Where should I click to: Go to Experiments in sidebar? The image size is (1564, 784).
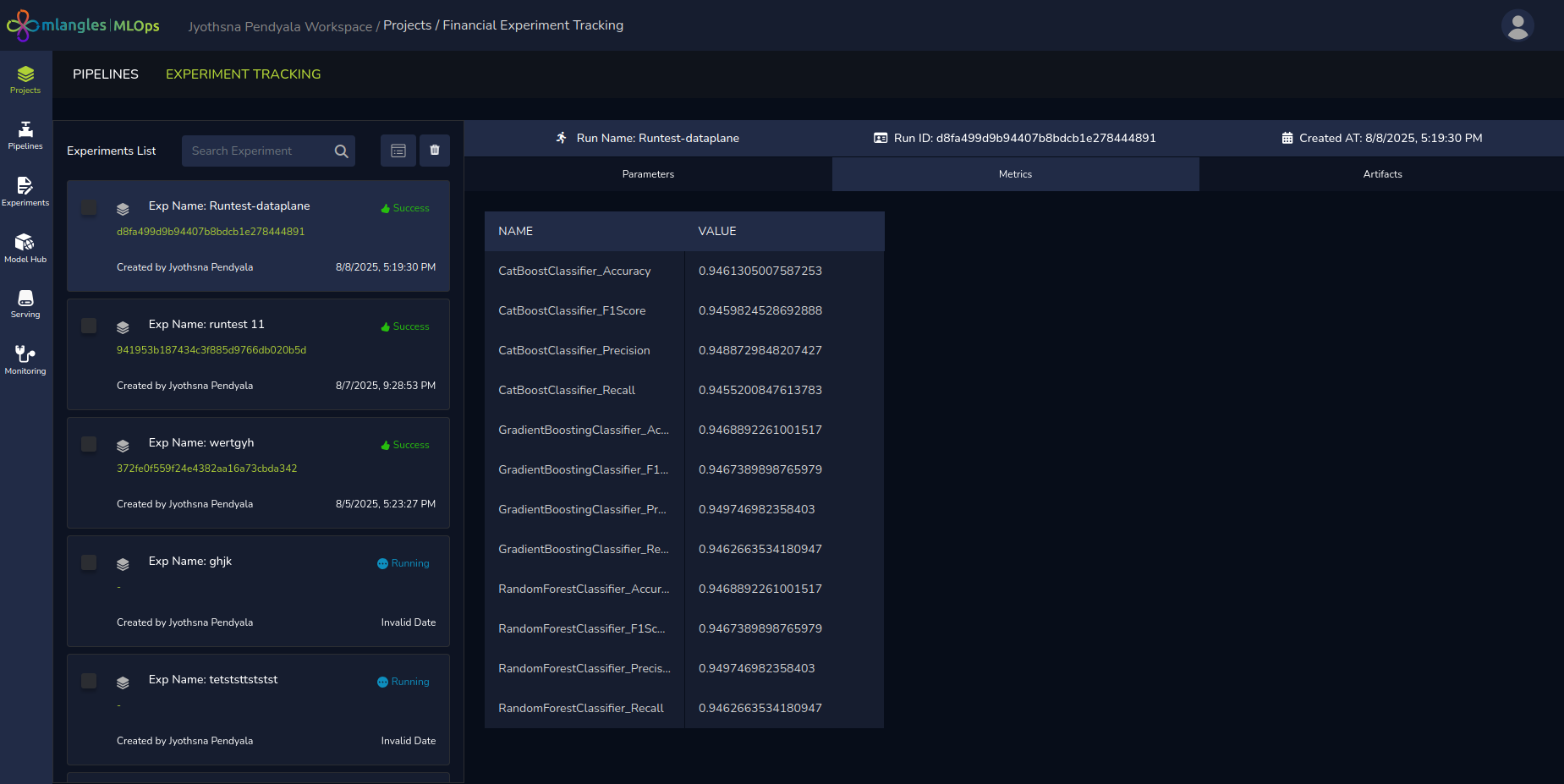pyautogui.click(x=25, y=191)
